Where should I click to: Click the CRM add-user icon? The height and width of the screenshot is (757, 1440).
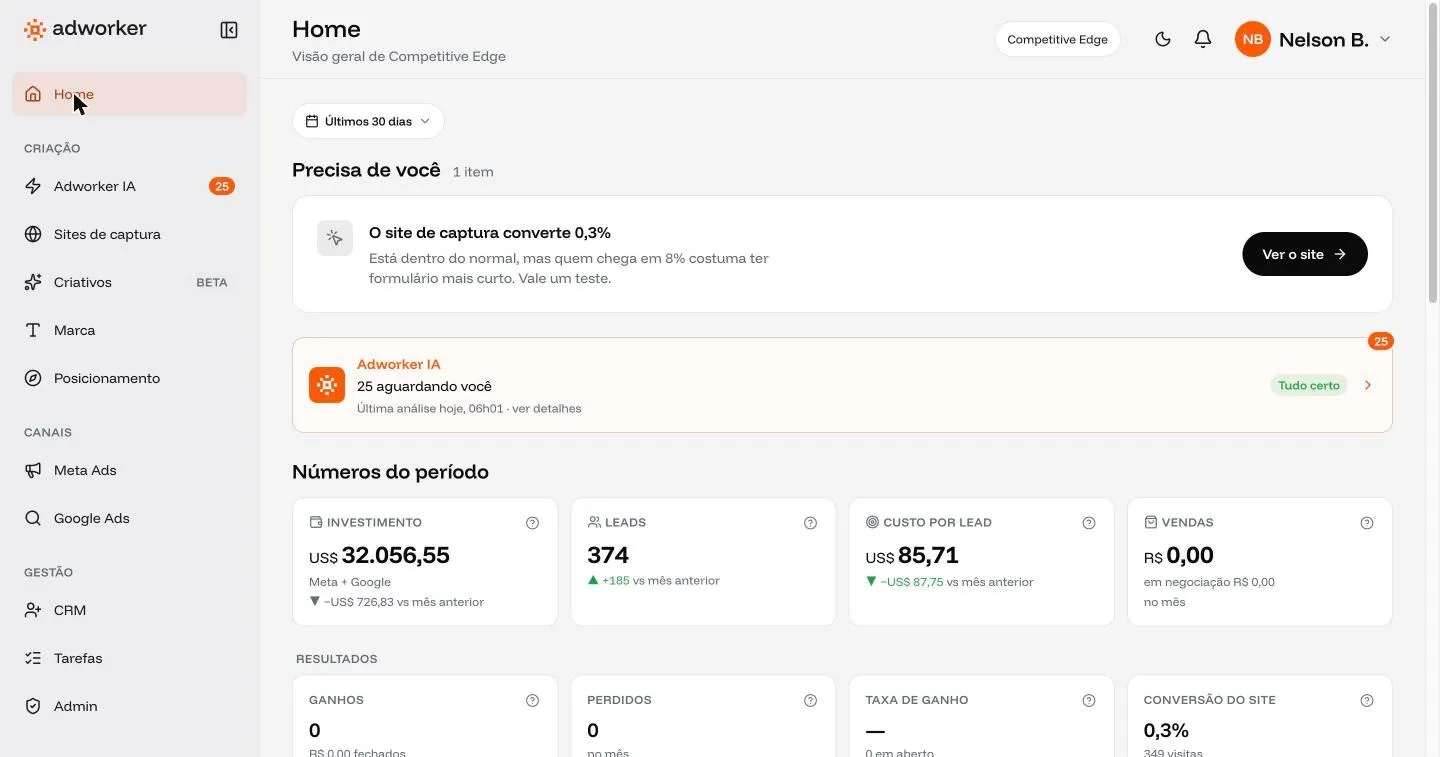(x=33, y=610)
